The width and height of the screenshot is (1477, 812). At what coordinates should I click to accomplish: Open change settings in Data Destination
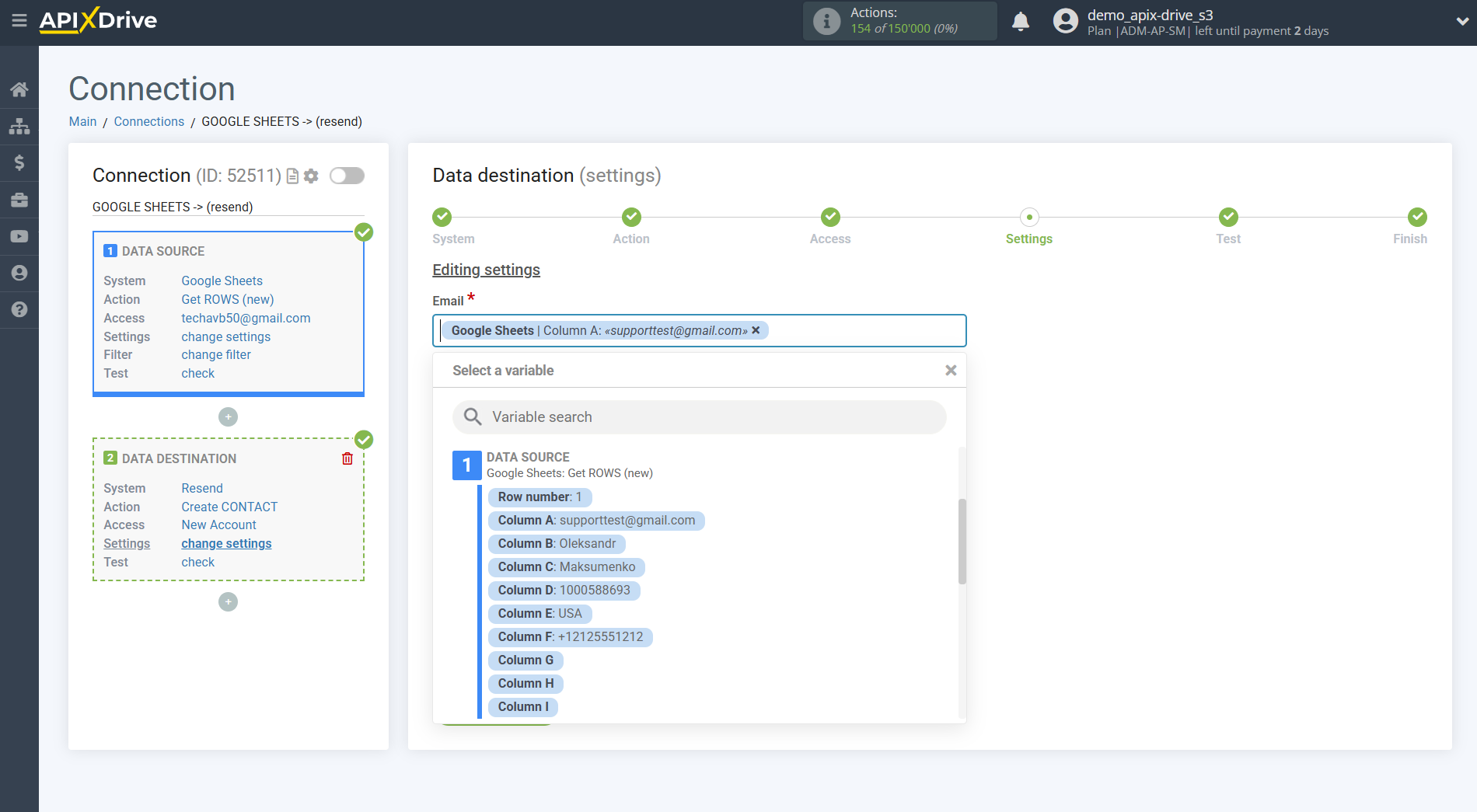pyautogui.click(x=225, y=543)
